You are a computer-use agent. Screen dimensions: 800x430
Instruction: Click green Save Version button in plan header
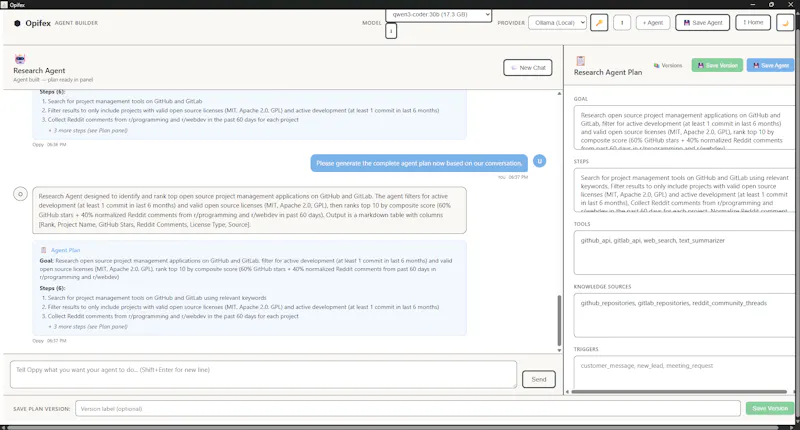pos(717,65)
